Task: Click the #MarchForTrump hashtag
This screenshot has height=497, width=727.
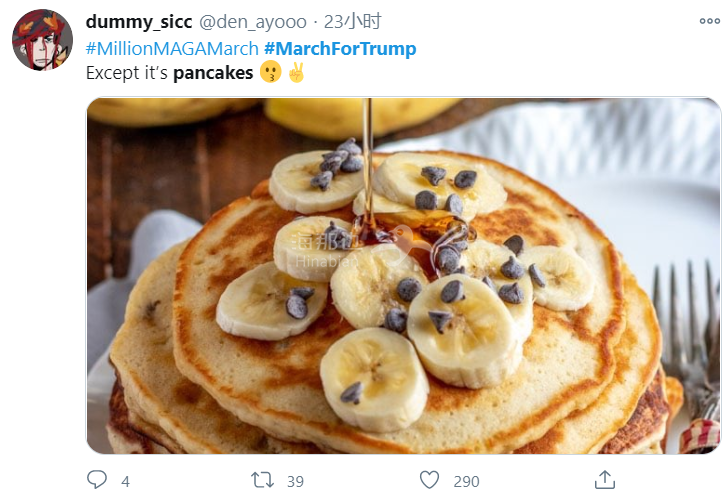Action: pyautogui.click(x=340, y=49)
